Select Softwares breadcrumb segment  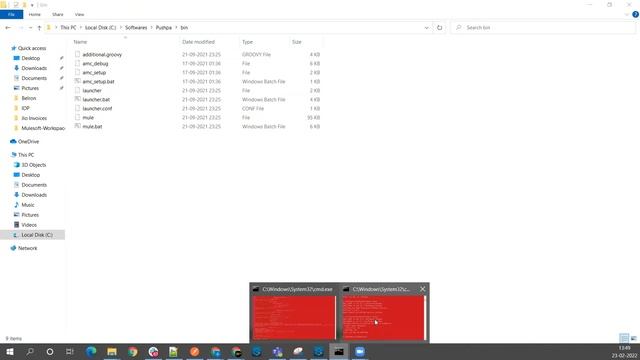pyautogui.click(x=136, y=28)
